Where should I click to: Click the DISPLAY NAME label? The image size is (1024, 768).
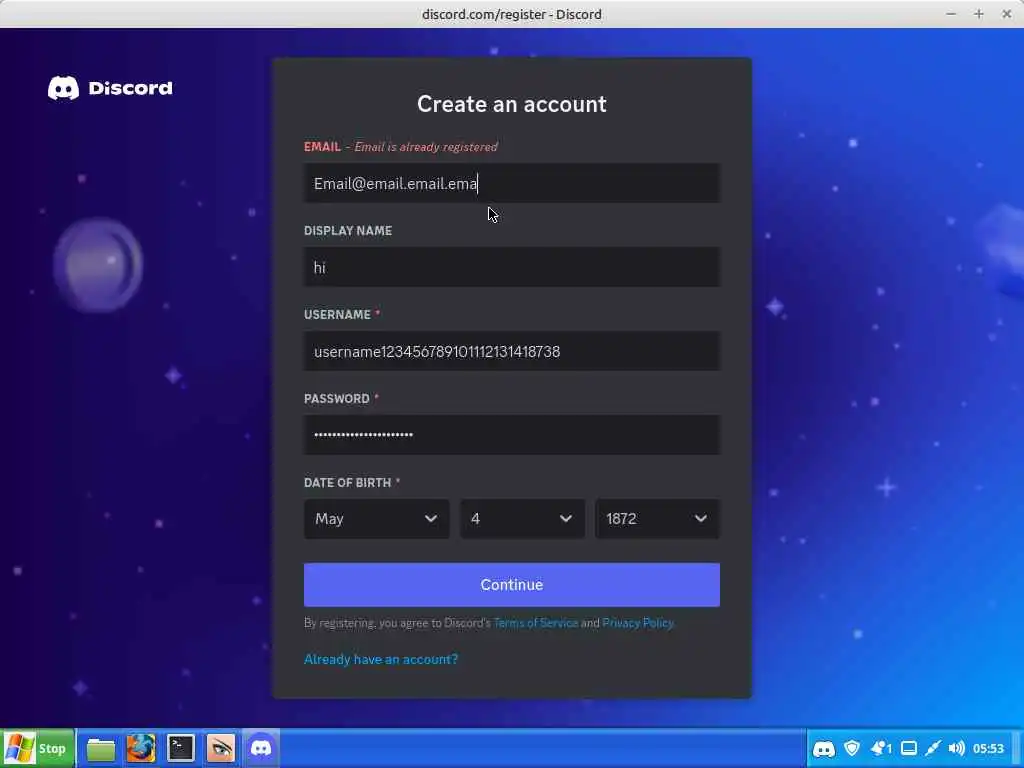pyautogui.click(x=348, y=231)
